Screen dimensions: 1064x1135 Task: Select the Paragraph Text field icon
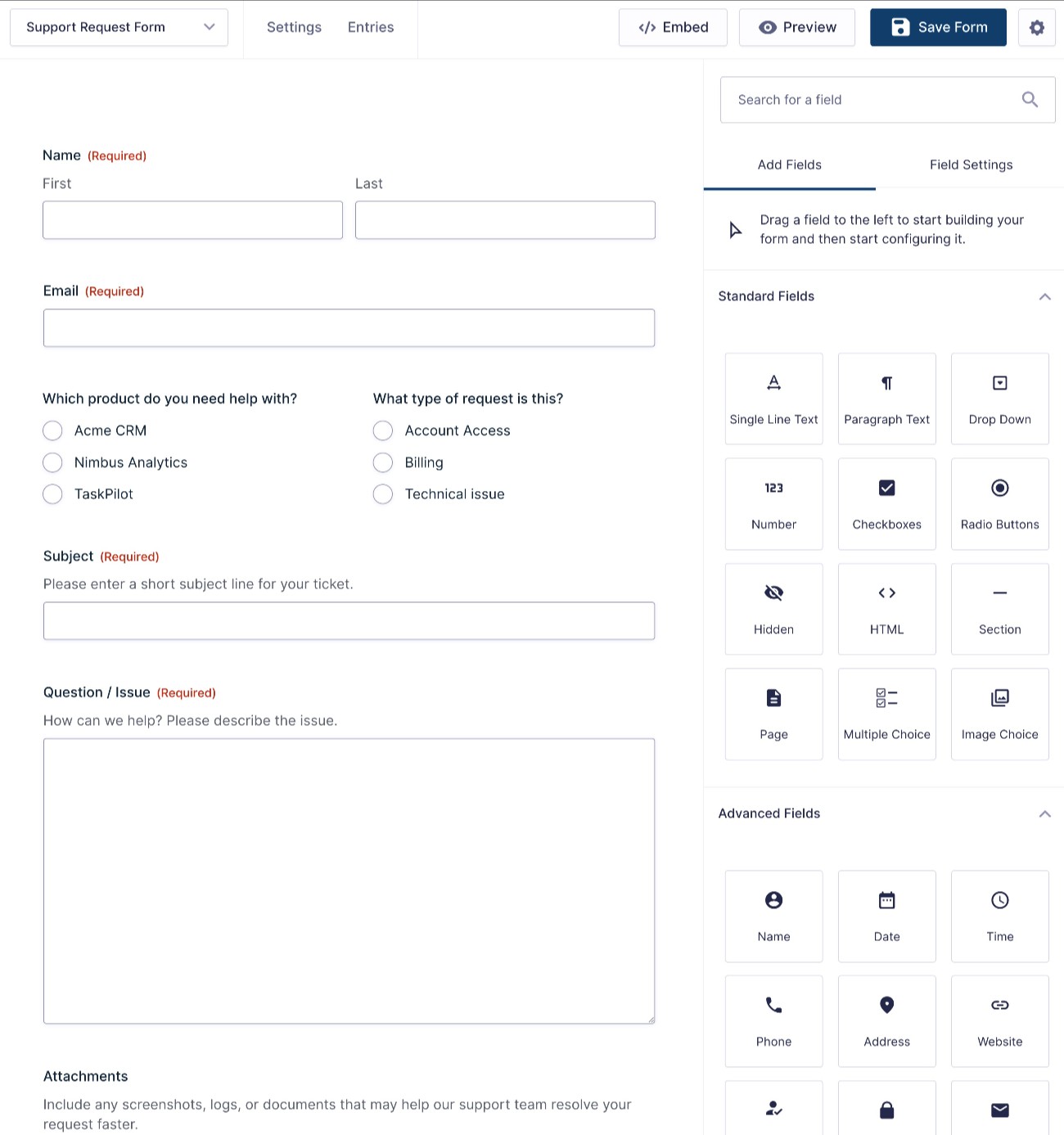click(886, 399)
